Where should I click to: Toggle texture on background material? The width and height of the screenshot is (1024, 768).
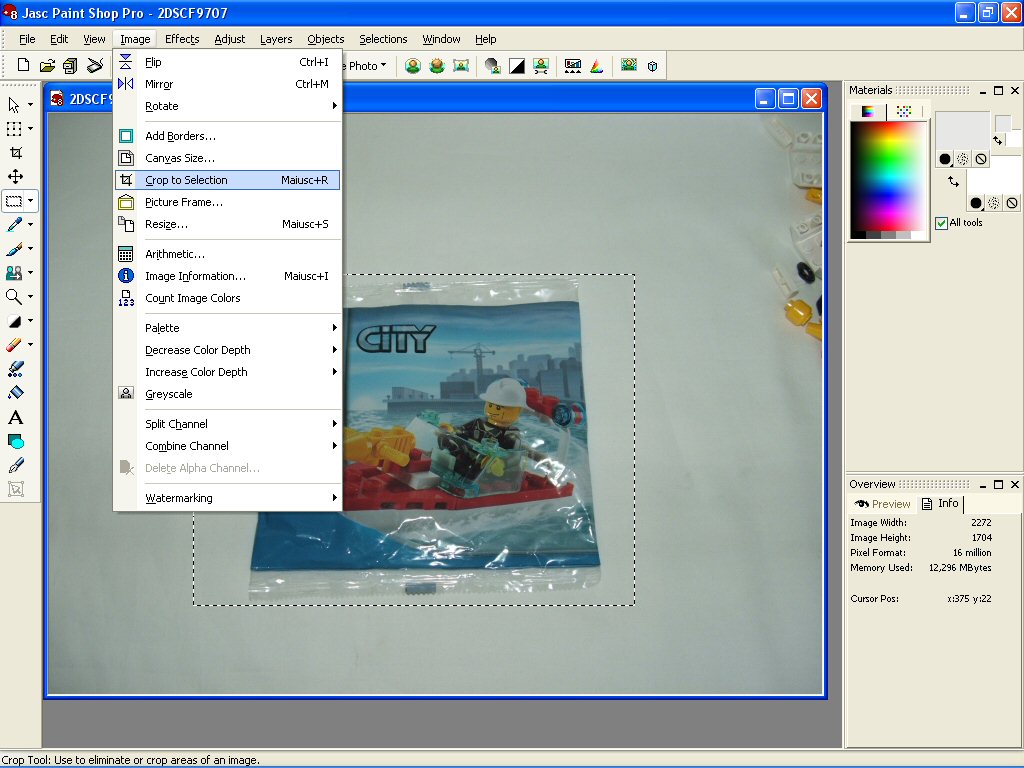point(993,203)
